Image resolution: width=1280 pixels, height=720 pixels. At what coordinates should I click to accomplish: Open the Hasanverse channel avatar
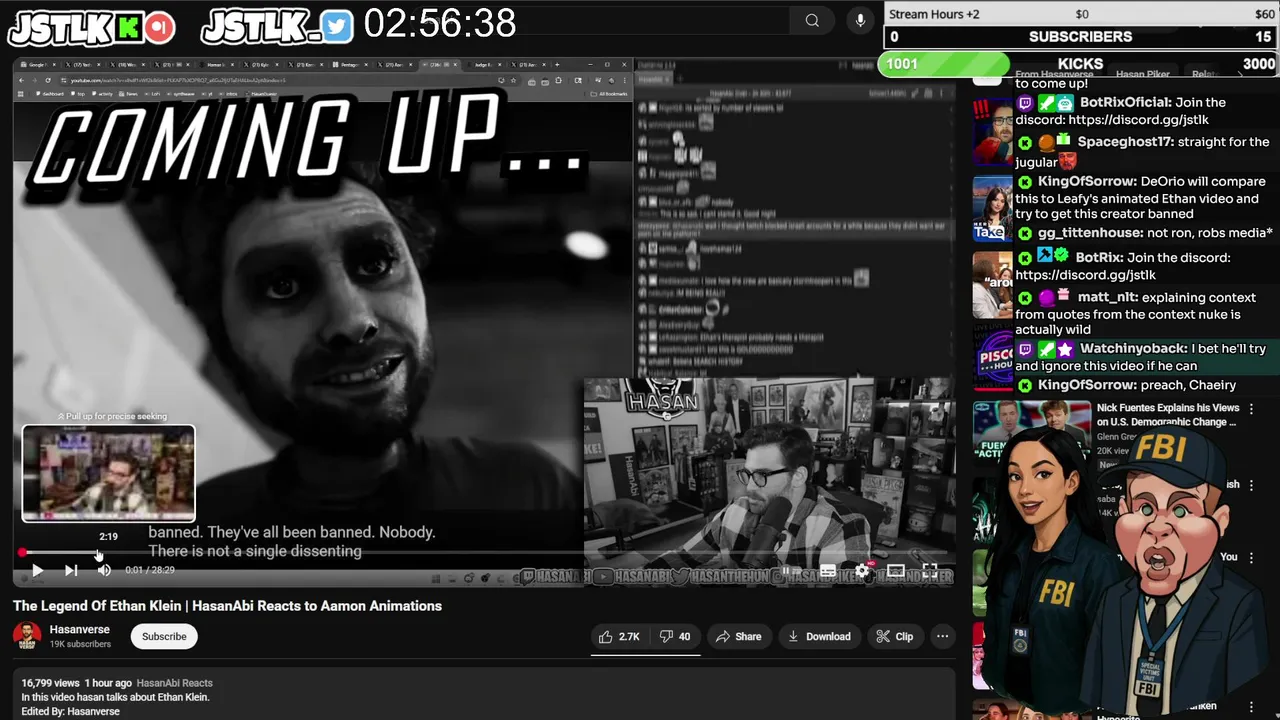click(x=27, y=636)
